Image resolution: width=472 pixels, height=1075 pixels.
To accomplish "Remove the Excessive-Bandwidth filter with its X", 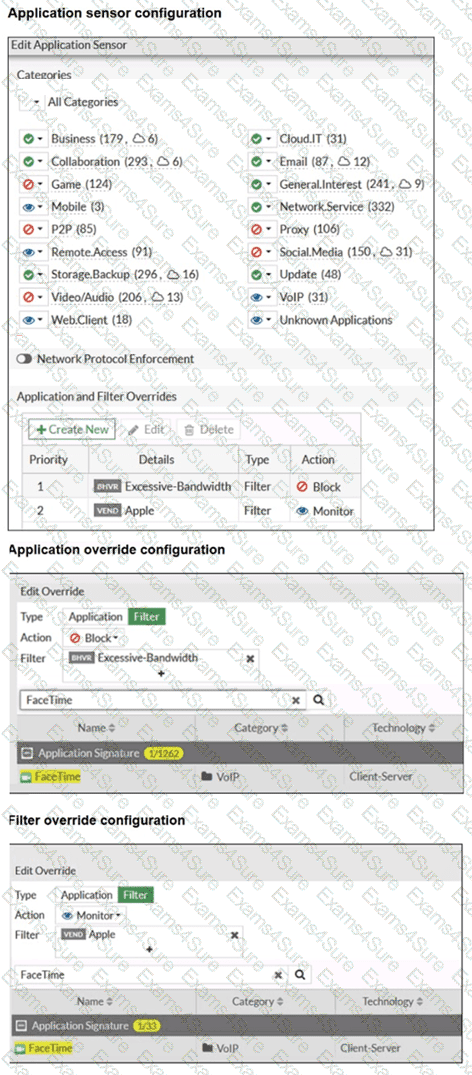I will [250, 657].
